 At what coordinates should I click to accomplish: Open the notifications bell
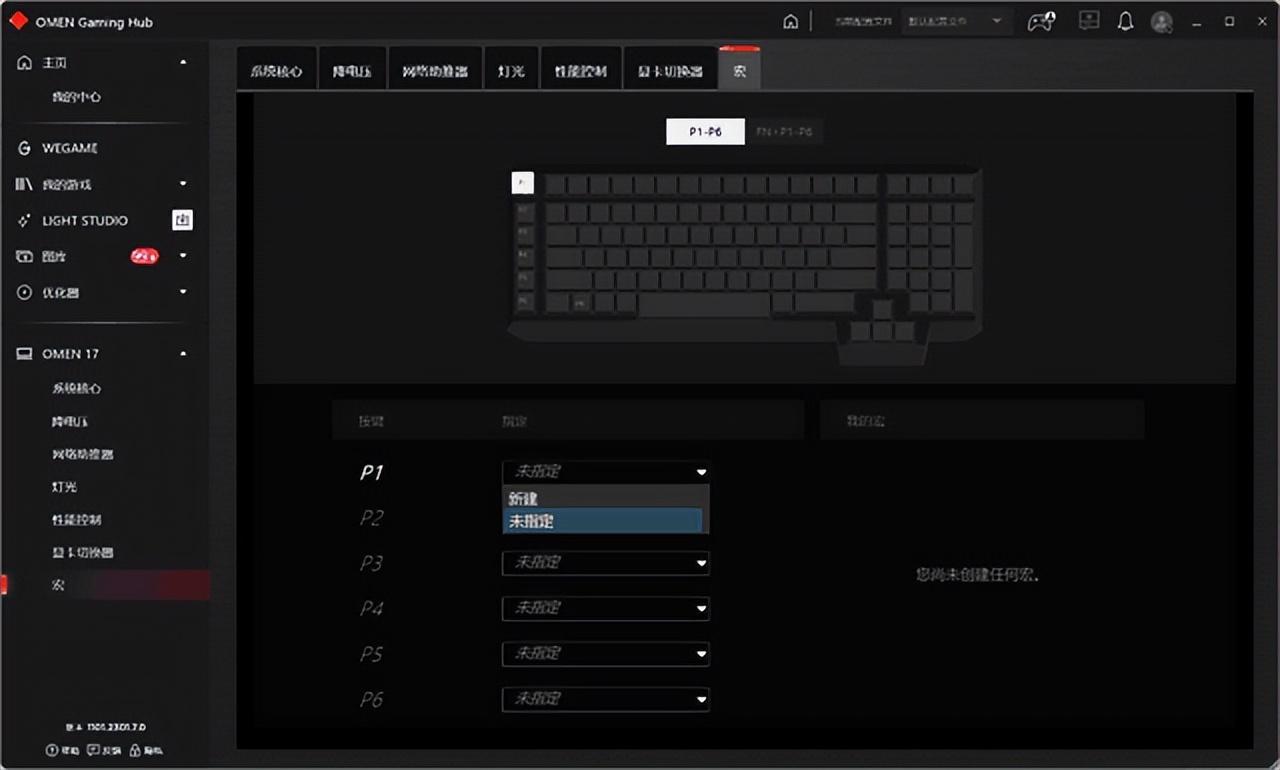click(1125, 21)
